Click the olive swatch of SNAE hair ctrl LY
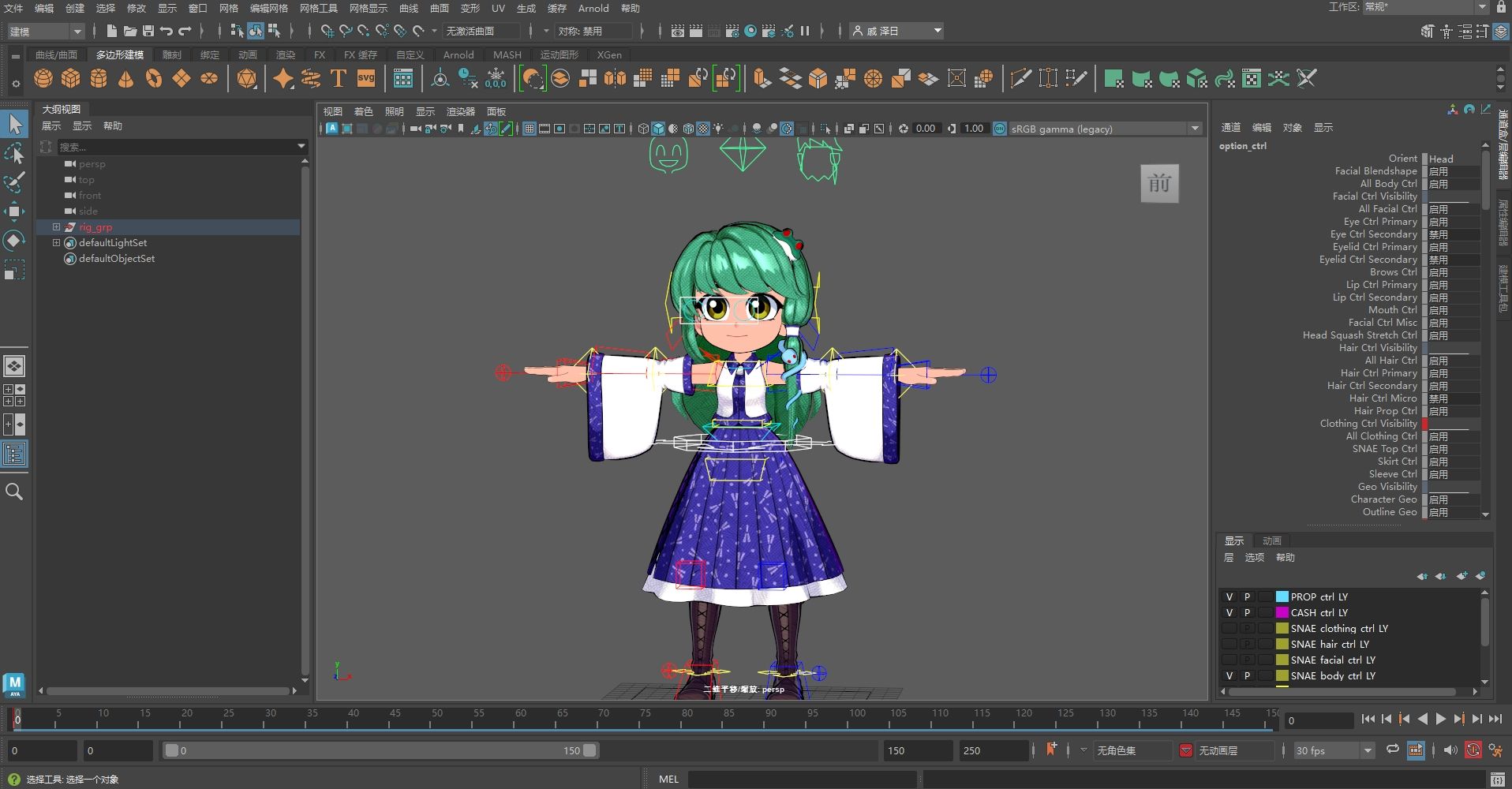The height and width of the screenshot is (789, 1512). [1282, 645]
